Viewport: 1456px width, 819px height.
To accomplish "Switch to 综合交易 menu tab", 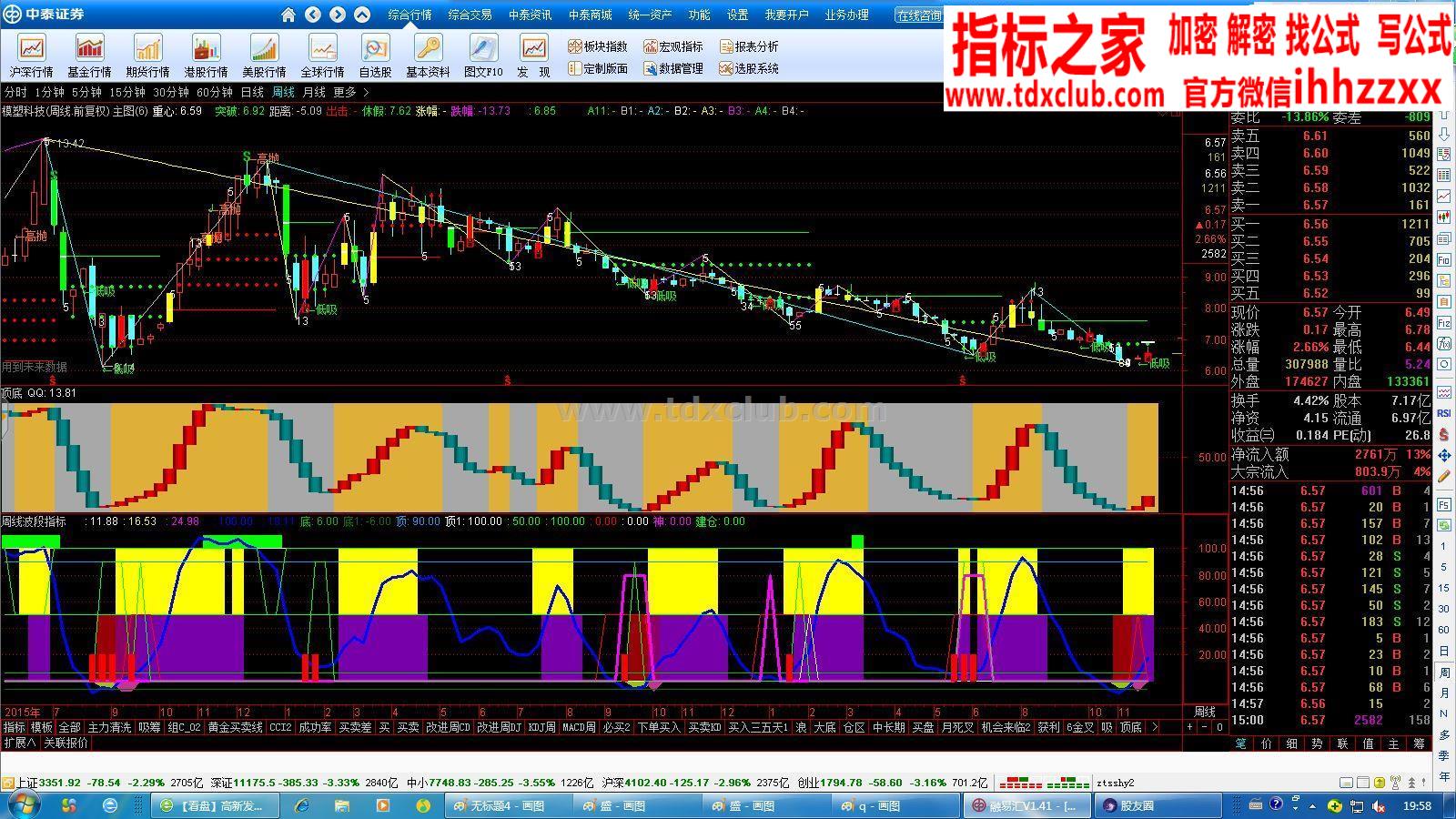I will click(470, 15).
